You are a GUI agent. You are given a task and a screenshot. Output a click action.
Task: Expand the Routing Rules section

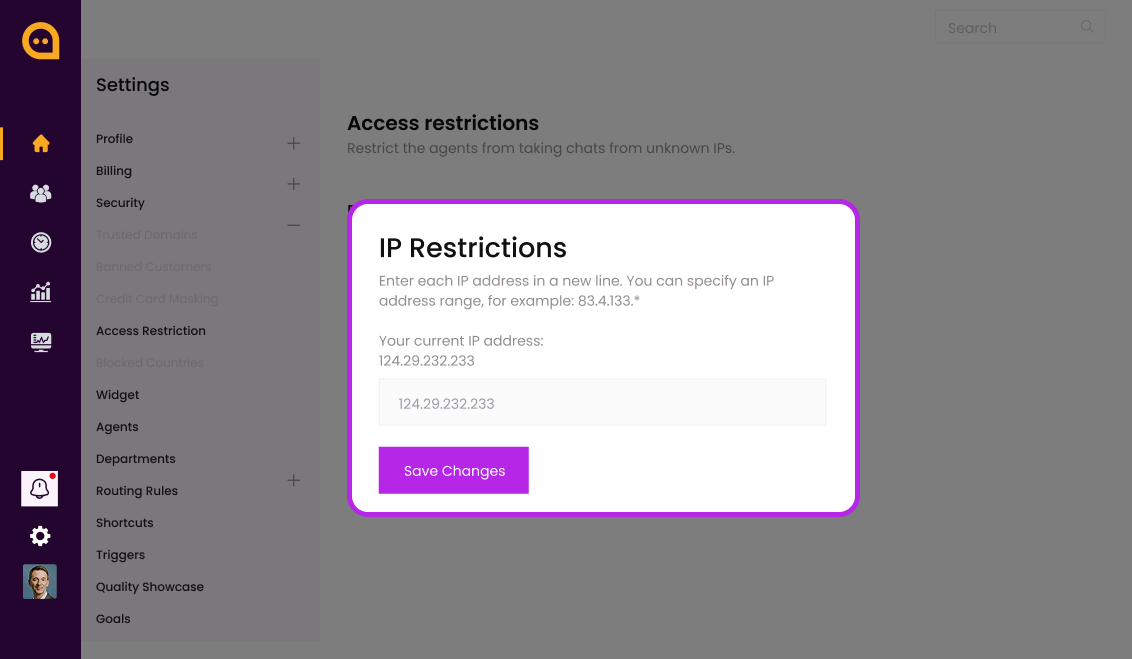293,480
